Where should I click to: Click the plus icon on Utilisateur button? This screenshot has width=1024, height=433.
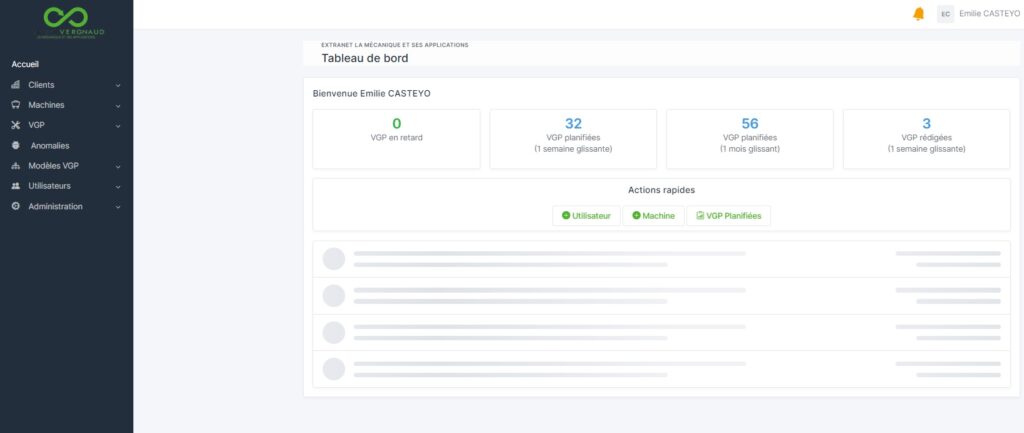[566, 216]
